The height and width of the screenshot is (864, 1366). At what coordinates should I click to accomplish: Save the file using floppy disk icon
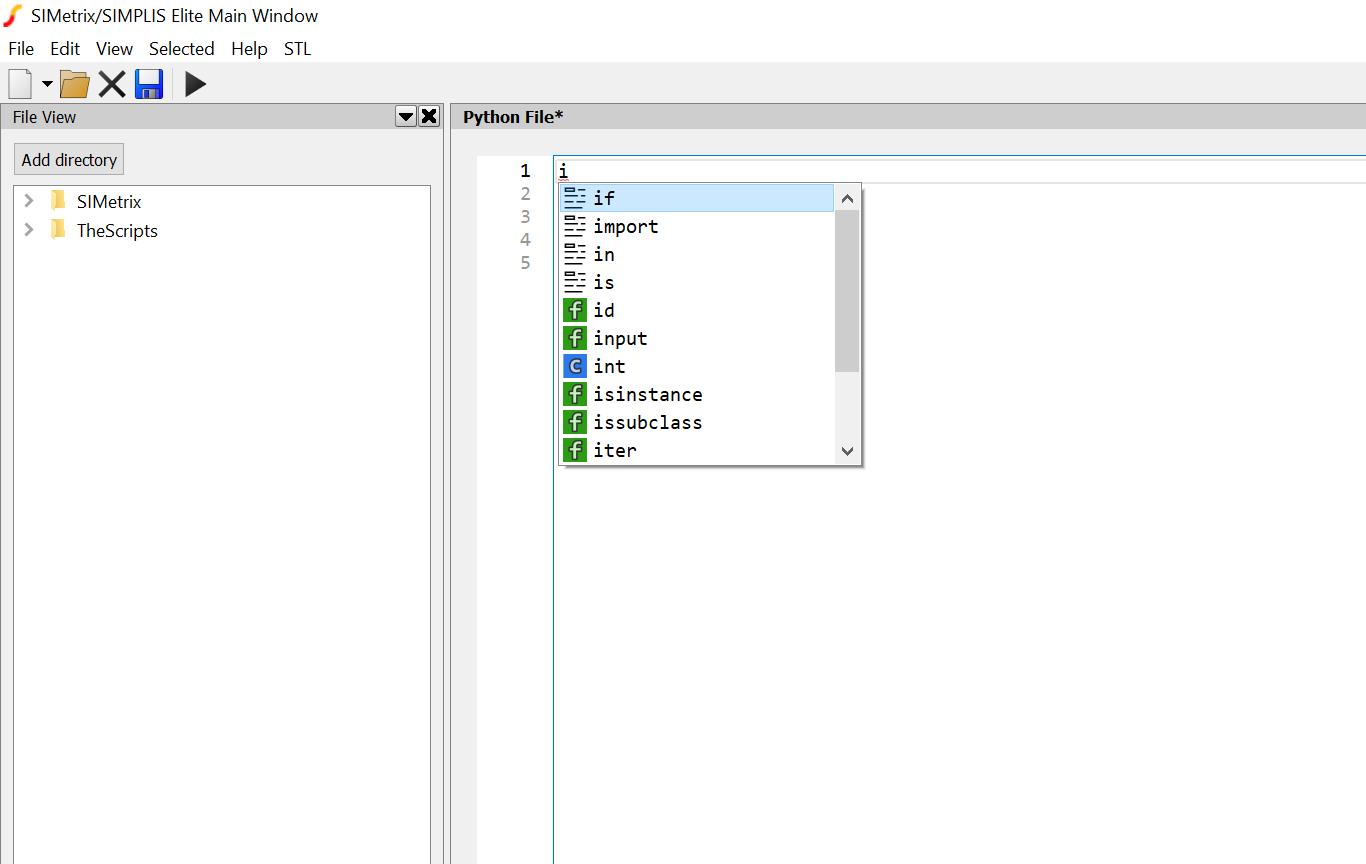[x=149, y=85]
